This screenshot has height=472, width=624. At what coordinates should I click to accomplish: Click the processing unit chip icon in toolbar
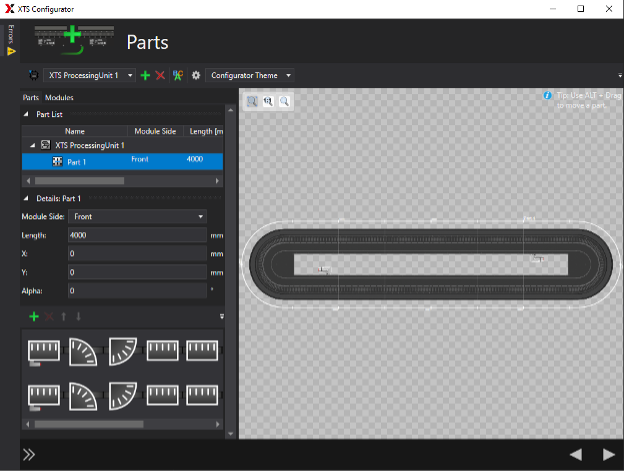(x=34, y=75)
